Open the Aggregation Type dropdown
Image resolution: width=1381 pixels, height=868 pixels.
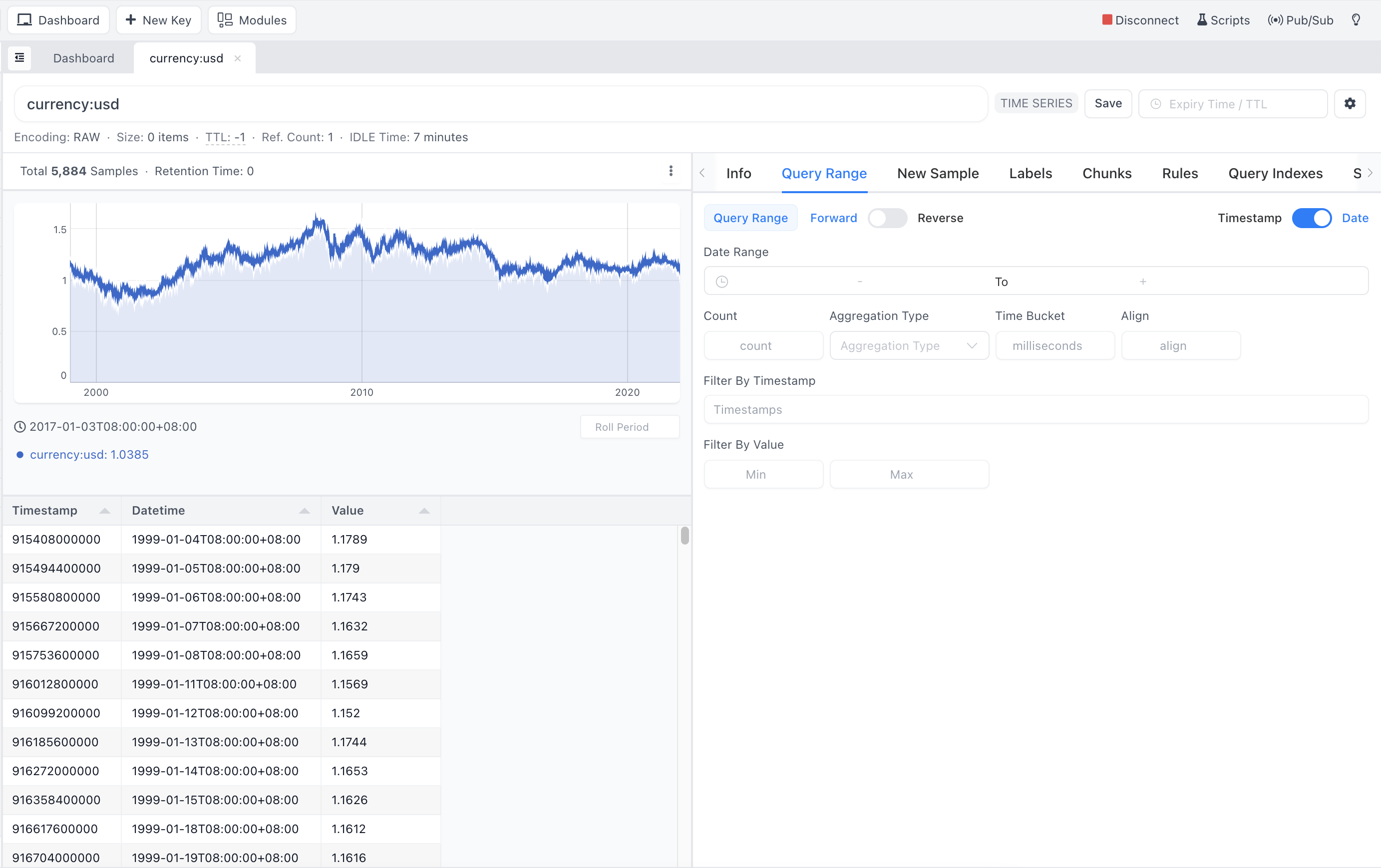tap(908, 346)
